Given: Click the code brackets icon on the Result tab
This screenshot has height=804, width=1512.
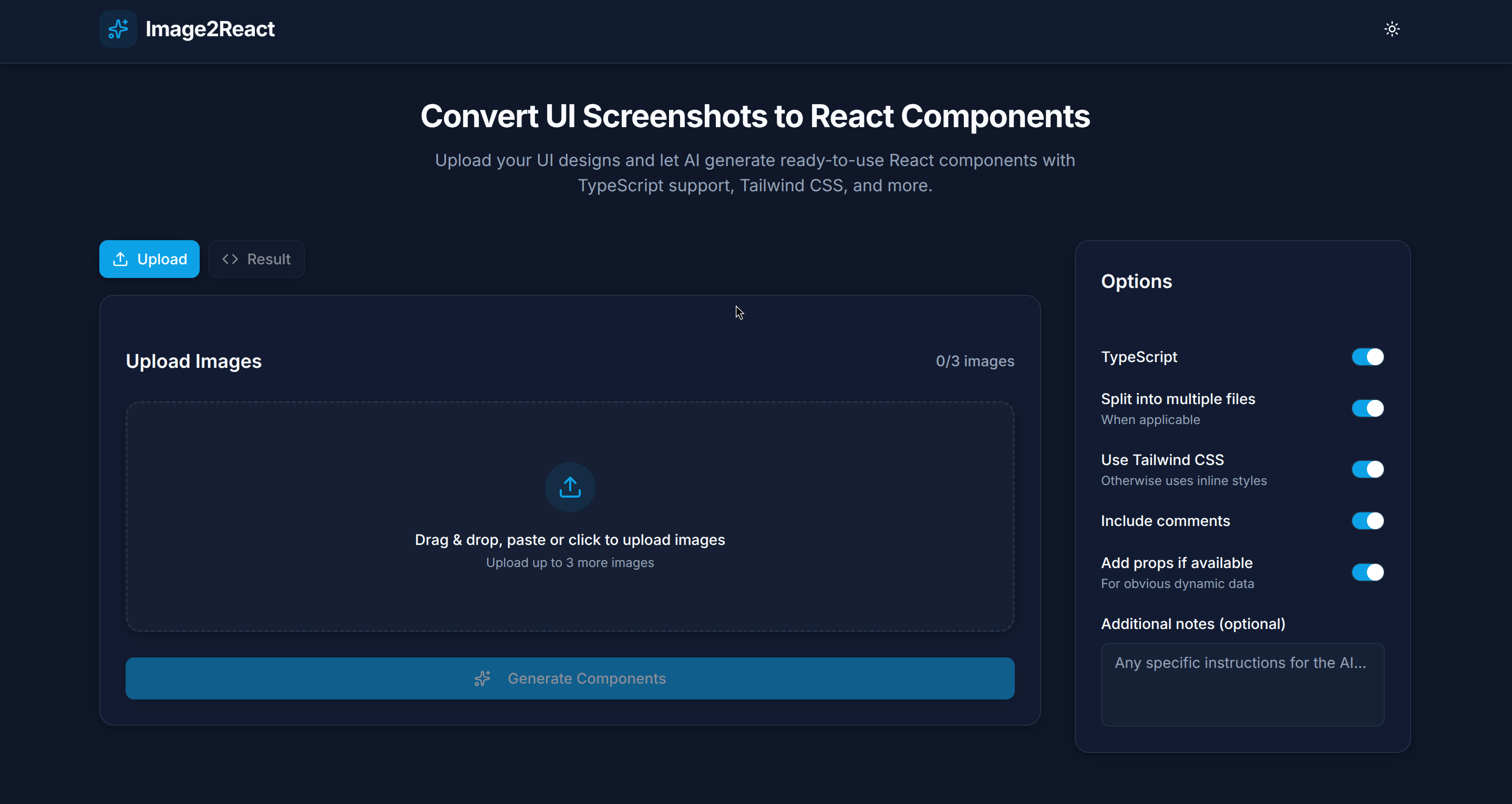Looking at the screenshot, I should click(230, 259).
